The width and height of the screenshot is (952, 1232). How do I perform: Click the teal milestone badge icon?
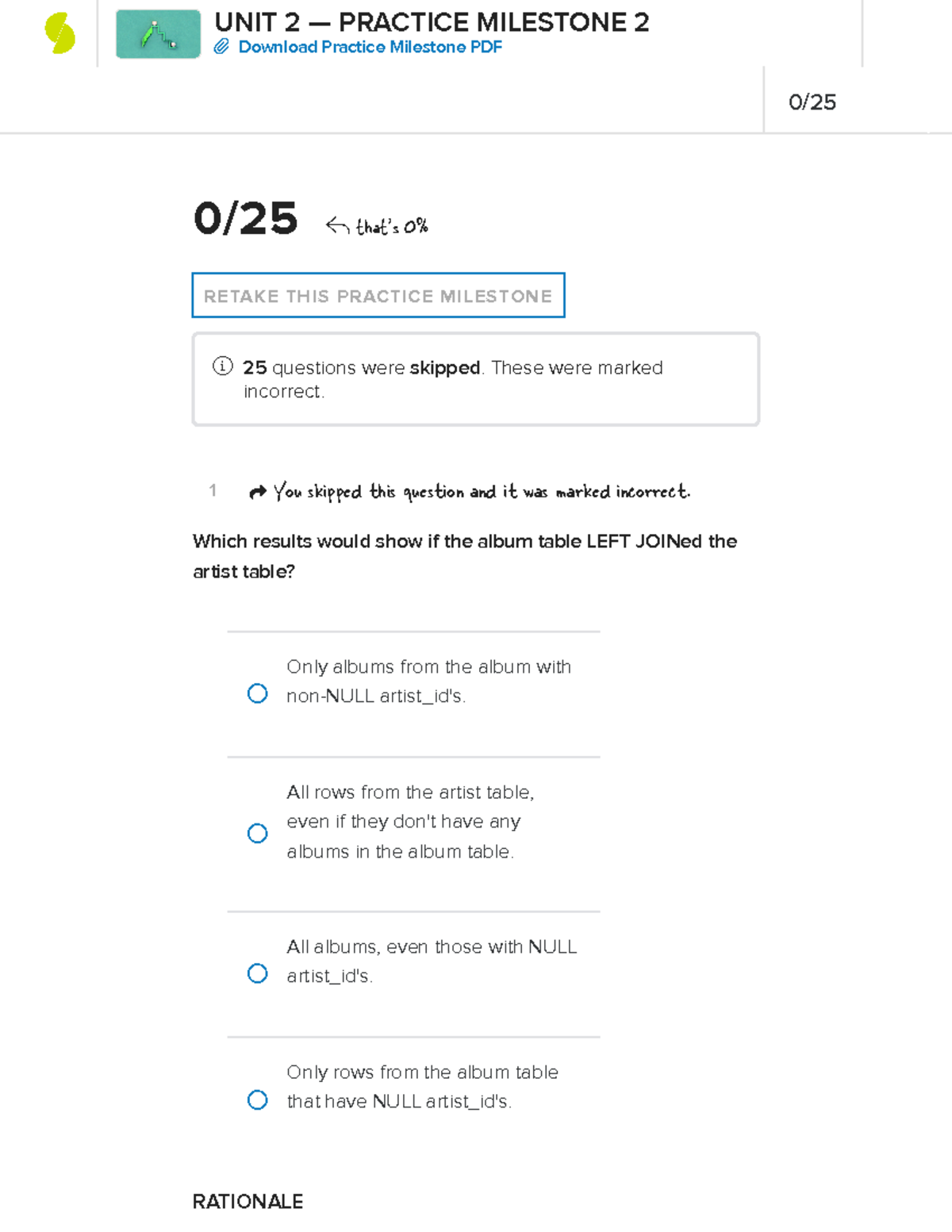156,33
